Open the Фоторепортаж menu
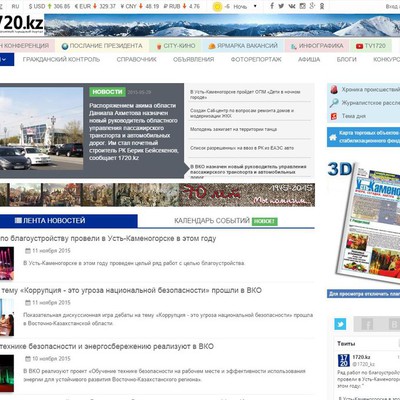The height and width of the screenshot is (400, 400). pos(256,59)
